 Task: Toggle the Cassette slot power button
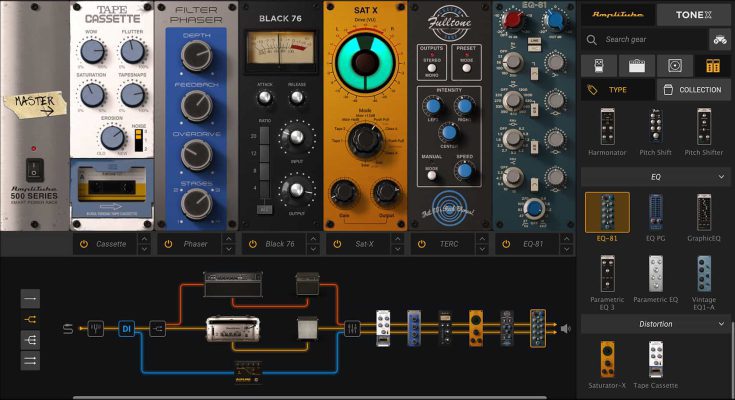[84, 244]
